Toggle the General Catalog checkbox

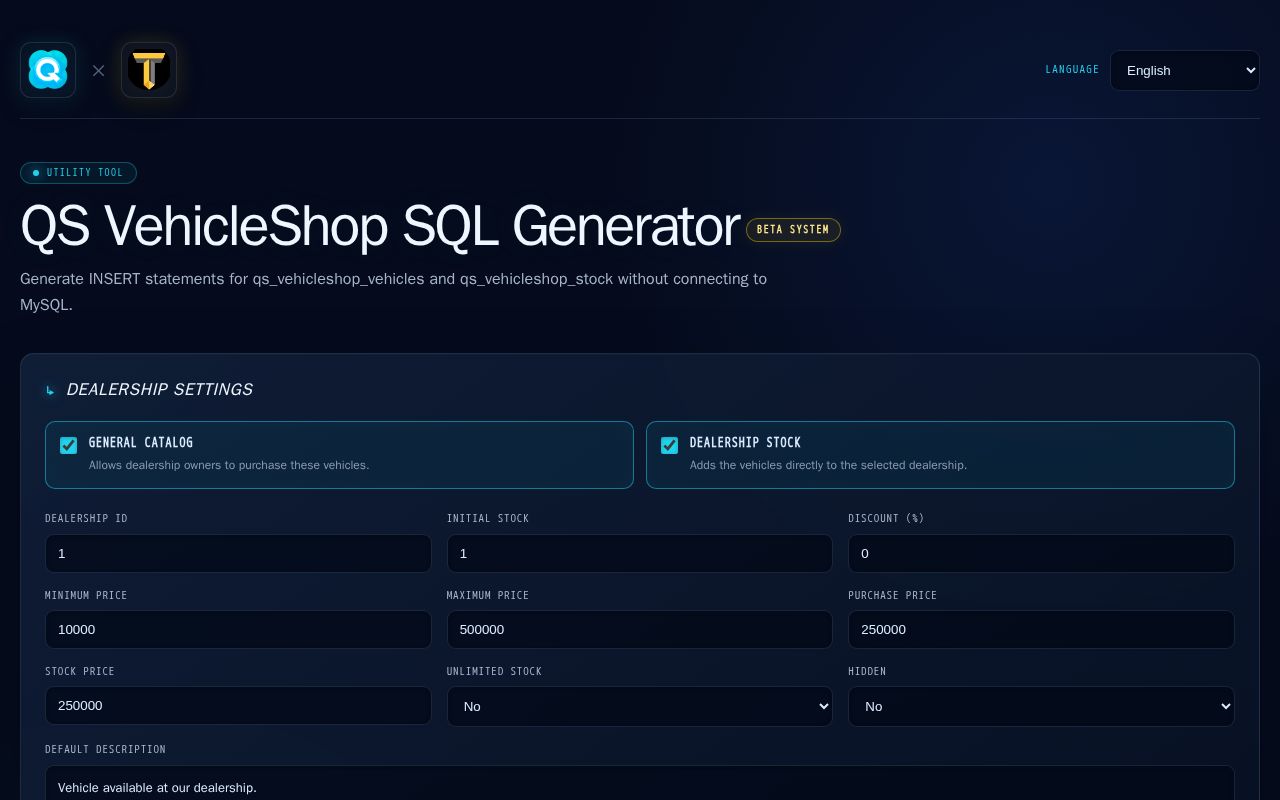(x=69, y=445)
